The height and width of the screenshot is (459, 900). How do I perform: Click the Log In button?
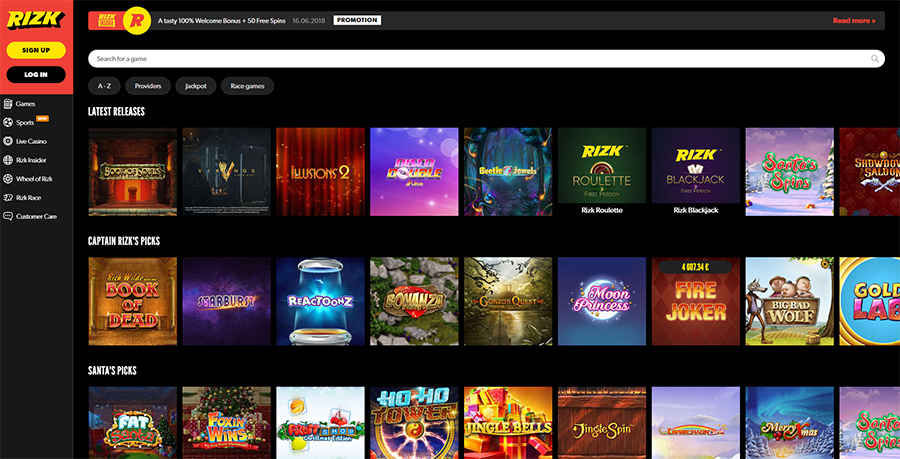36,75
